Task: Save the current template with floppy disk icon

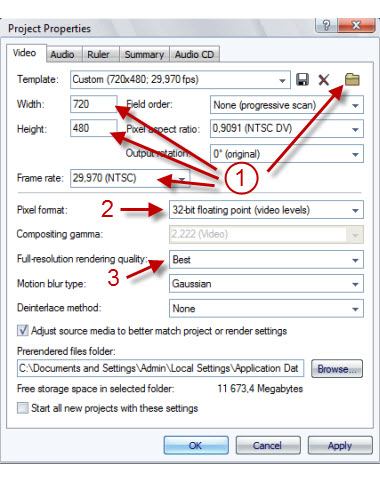Action: coord(302,80)
